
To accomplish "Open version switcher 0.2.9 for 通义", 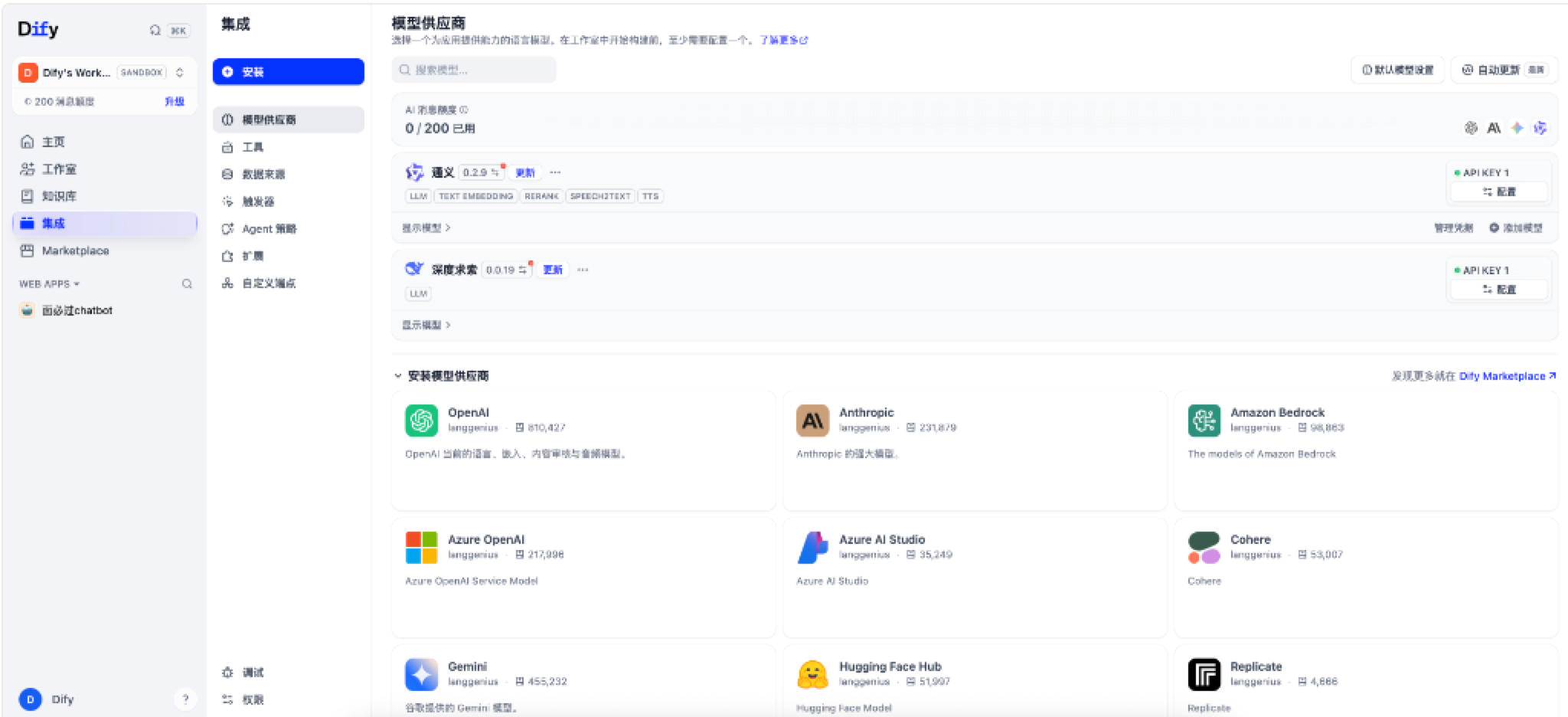I will pyautogui.click(x=482, y=172).
